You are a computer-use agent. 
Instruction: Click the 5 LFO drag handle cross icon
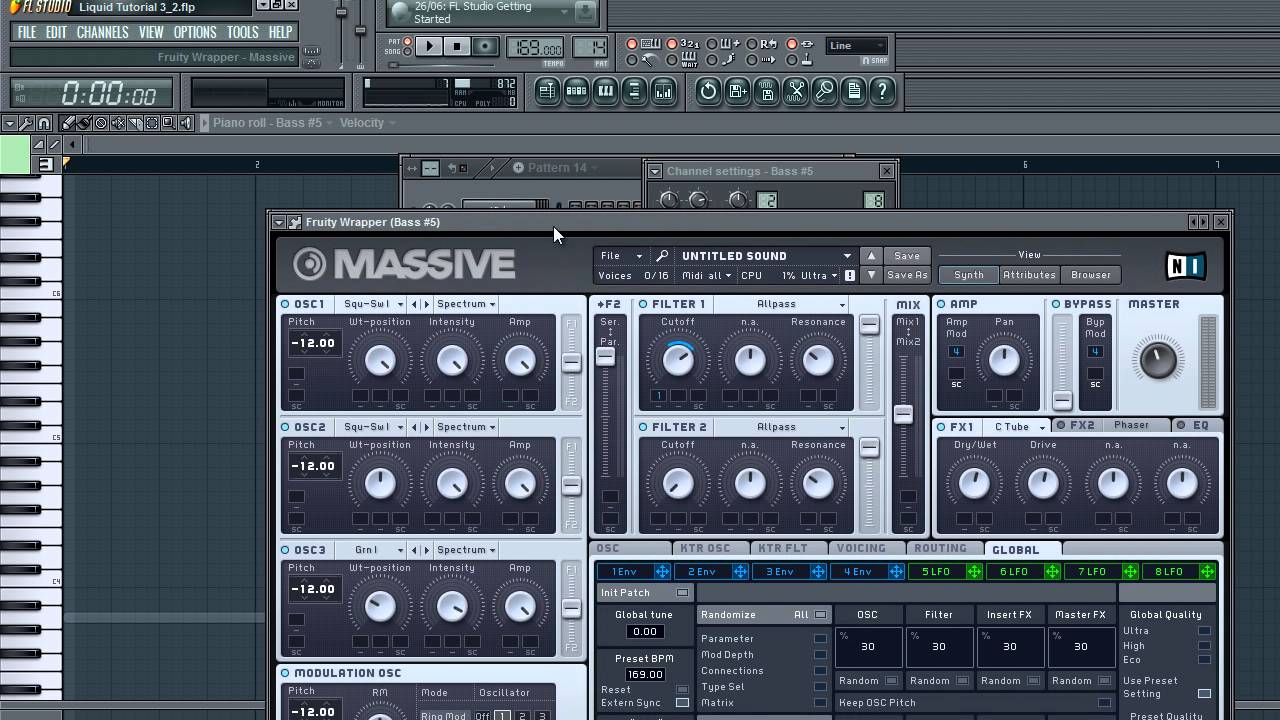pos(974,571)
